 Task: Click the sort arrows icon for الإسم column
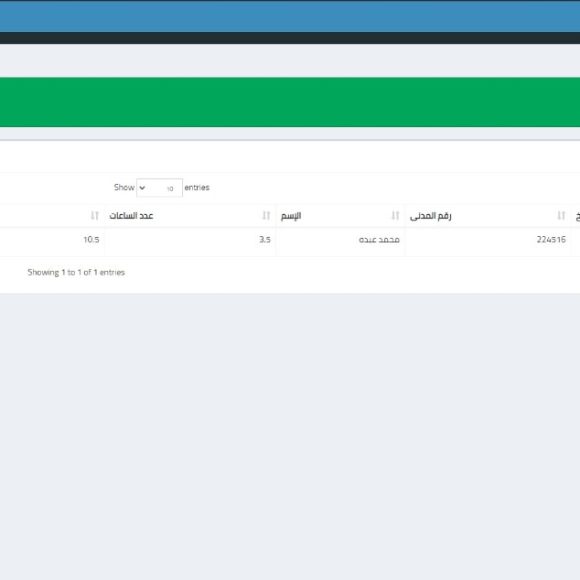click(x=395, y=215)
